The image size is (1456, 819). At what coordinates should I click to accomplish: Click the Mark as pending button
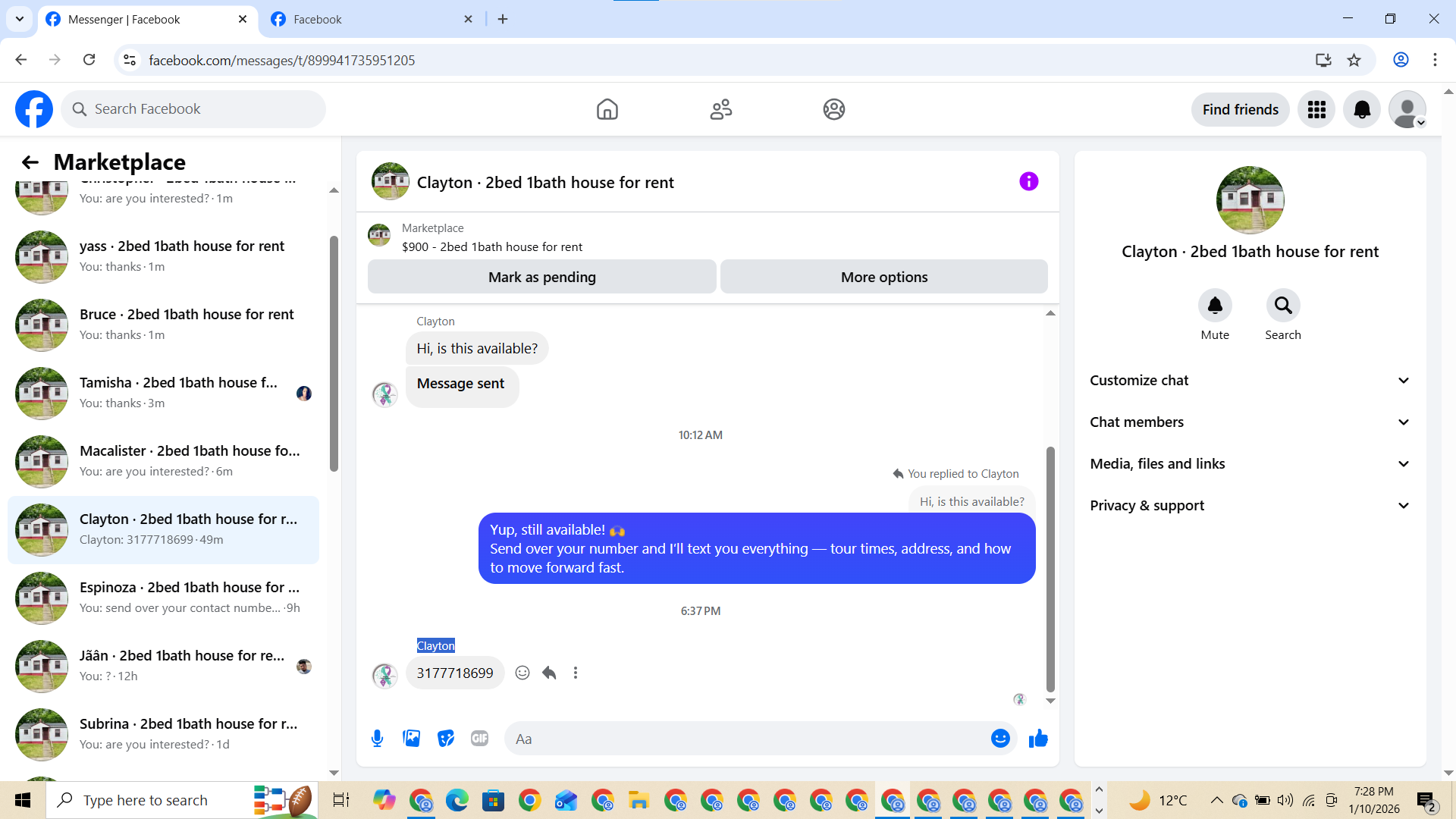[541, 277]
